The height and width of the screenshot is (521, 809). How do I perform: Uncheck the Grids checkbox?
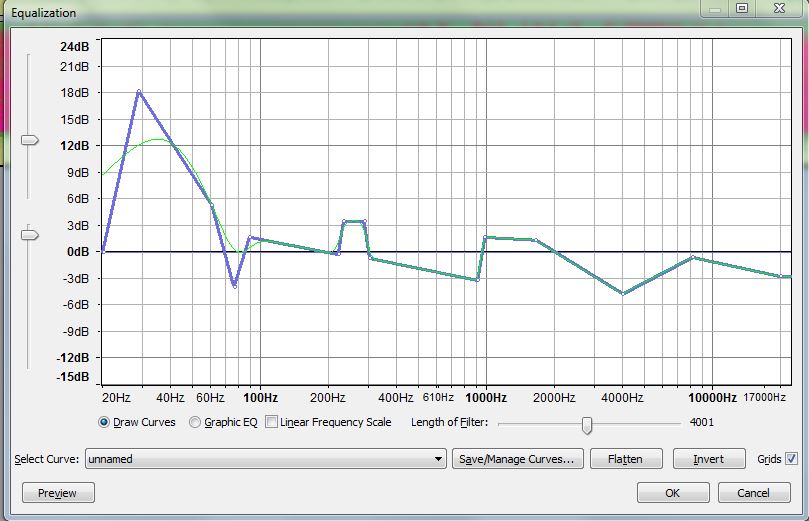(791, 458)
